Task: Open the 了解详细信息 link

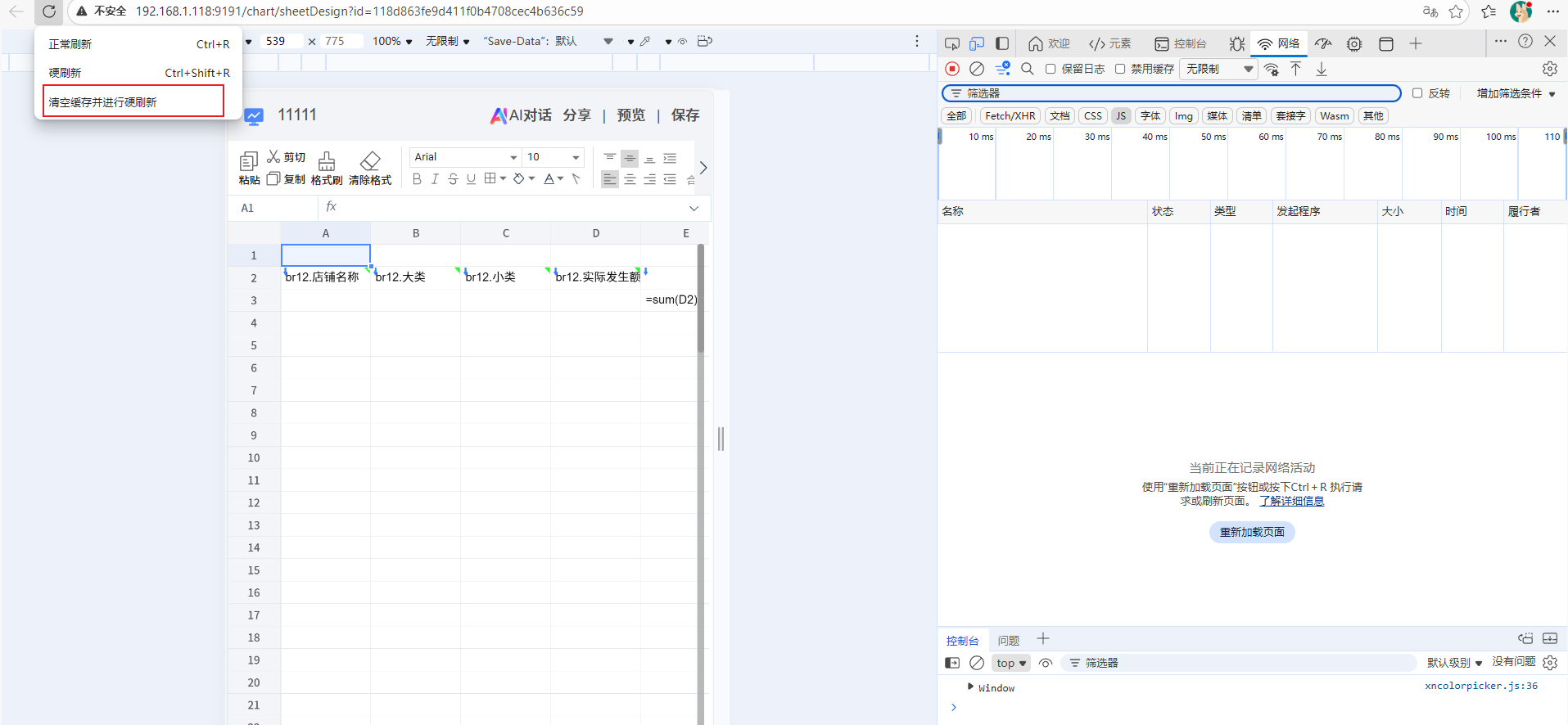Action: pos(1291,501)
